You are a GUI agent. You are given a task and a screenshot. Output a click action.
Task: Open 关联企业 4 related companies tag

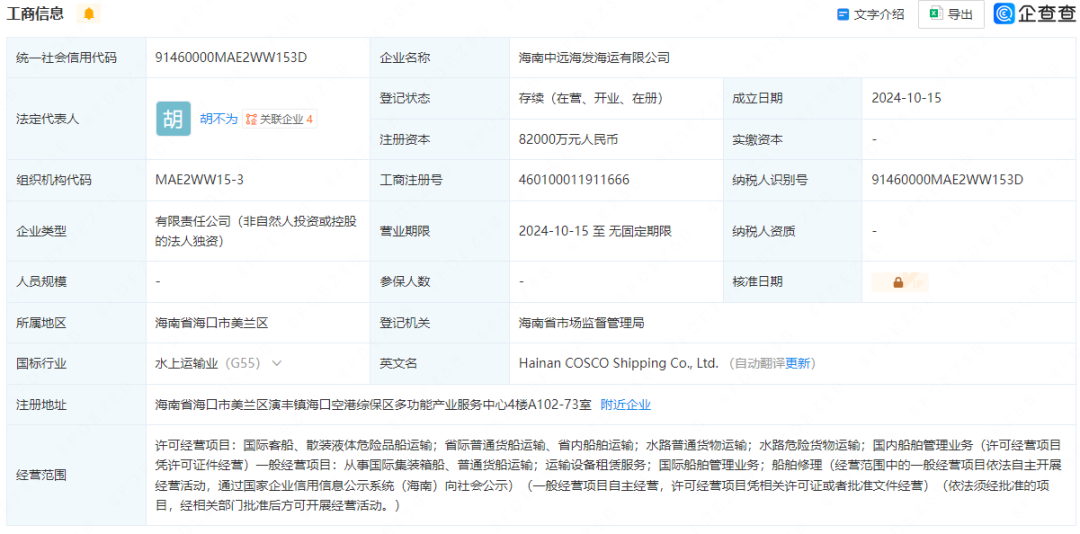[x=280, y=119]
